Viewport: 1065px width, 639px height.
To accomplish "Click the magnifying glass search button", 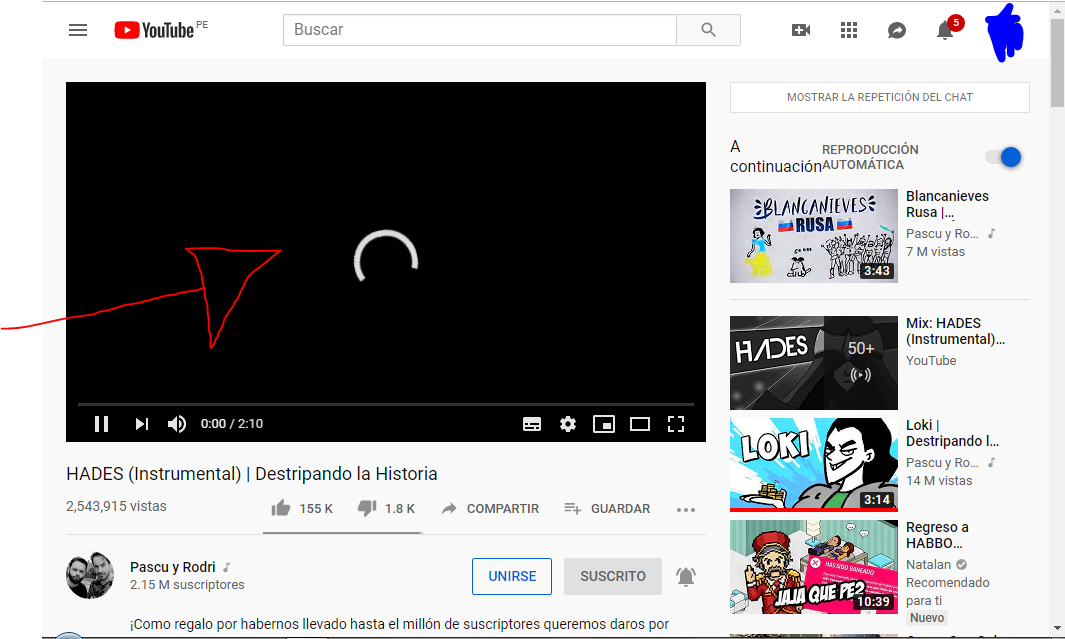I will [x=708, y=30].
